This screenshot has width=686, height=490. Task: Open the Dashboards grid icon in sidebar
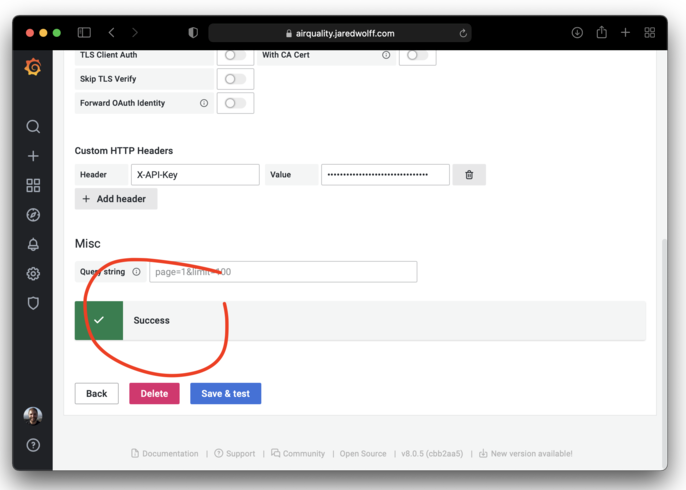pos(33,186)
